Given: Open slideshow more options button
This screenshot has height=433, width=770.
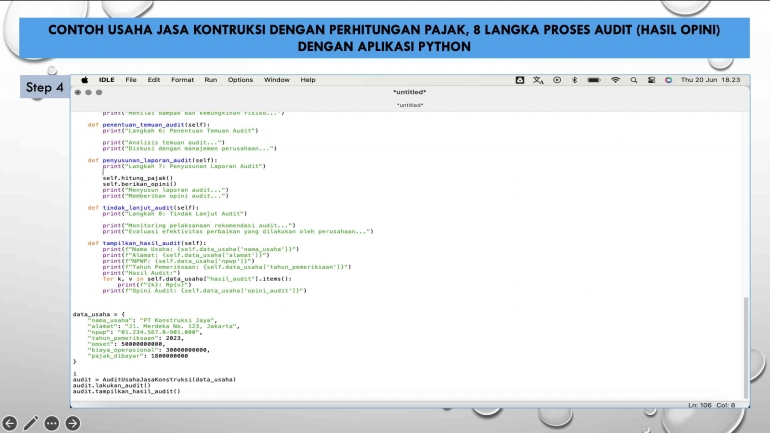Looking at the screenshot, I should (x=52, y=423).
